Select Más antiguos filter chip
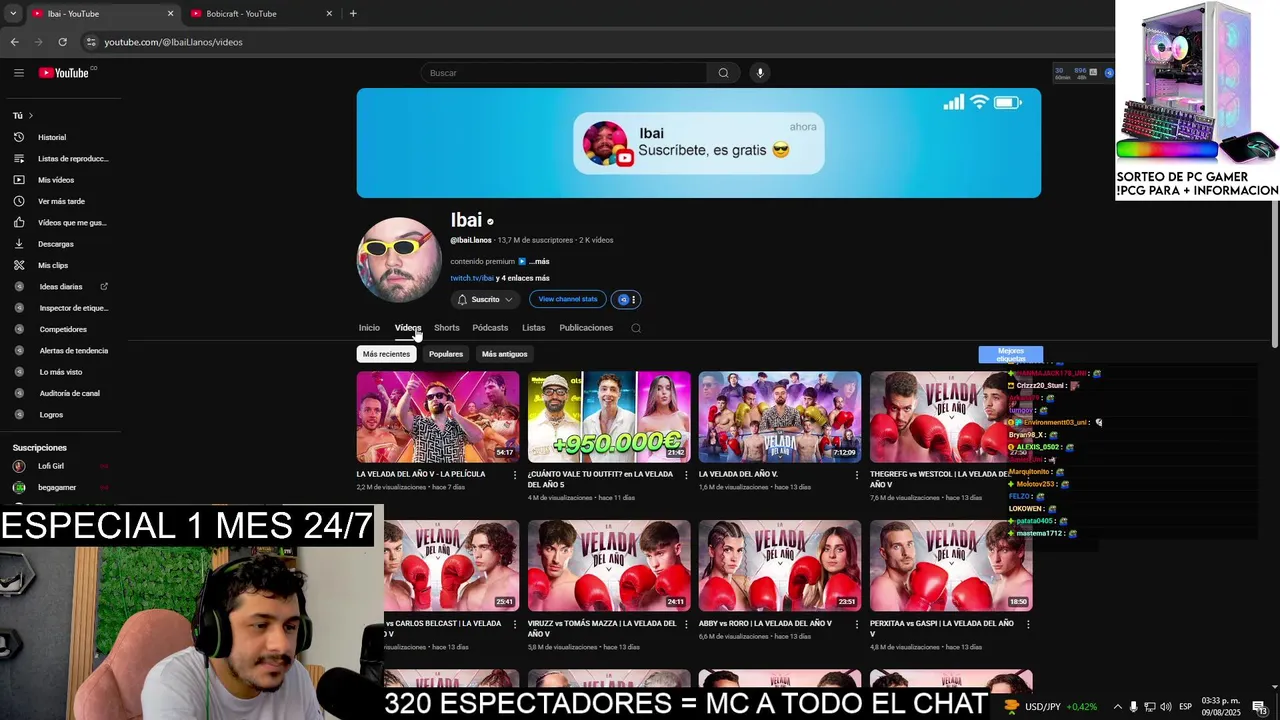Image resolution: width=1280 pixels, height=720 pixels. (504, 354)
